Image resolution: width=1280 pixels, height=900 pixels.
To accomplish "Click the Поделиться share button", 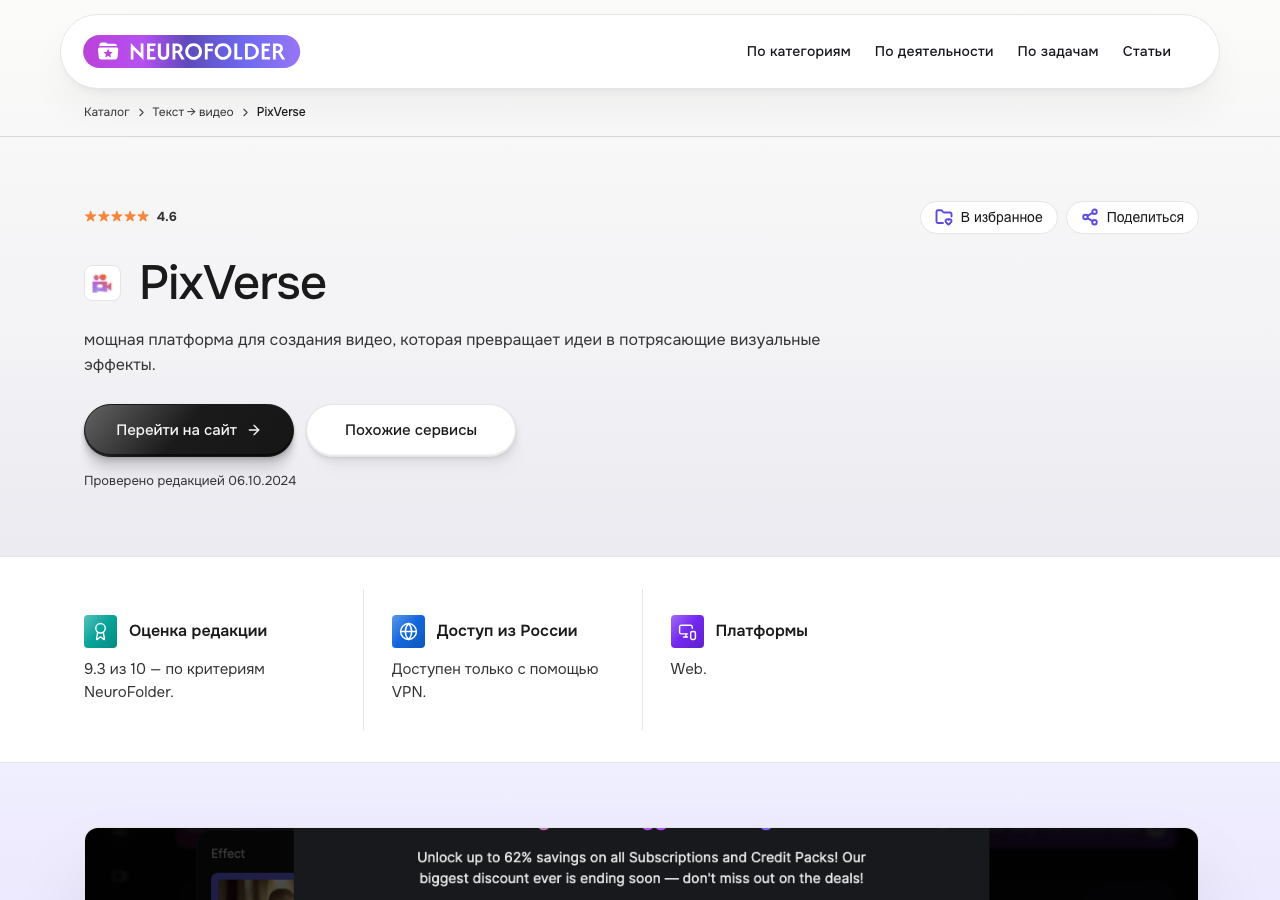I will tap(1132, 217).
